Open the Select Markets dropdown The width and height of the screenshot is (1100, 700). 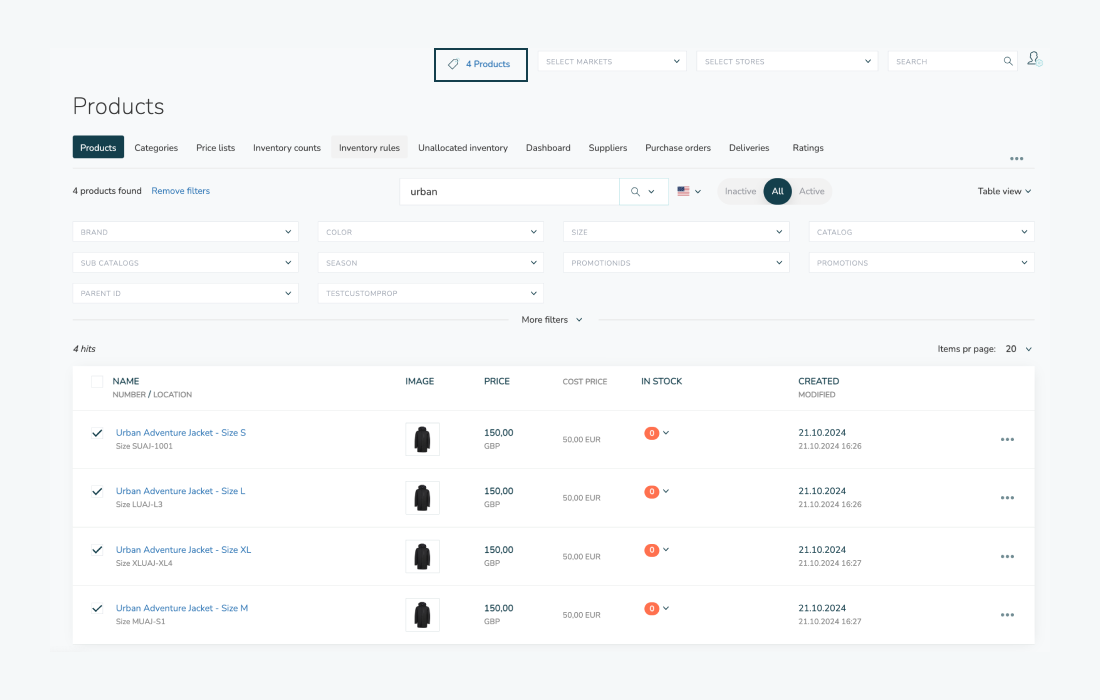(613, 62)
